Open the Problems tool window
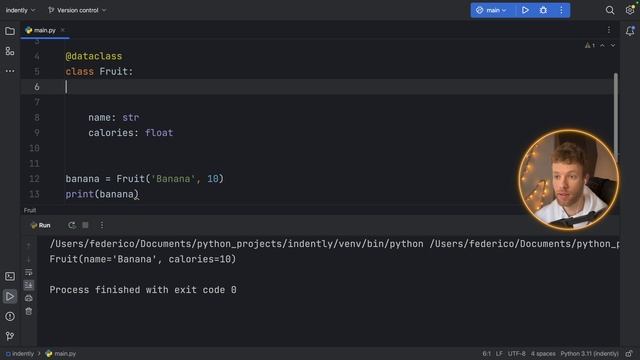 tap(10, 316)
